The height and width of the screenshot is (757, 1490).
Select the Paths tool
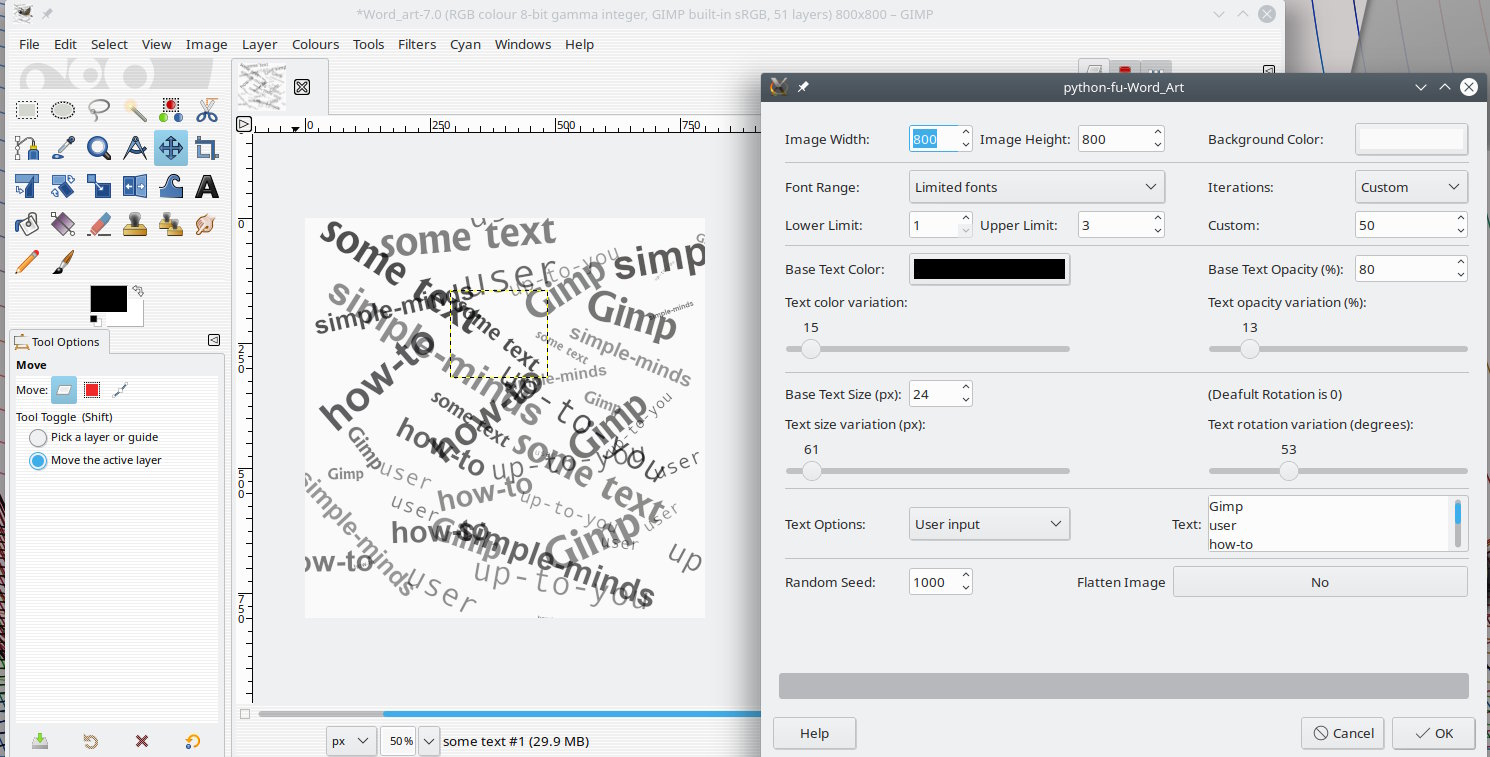click(27, 148)
